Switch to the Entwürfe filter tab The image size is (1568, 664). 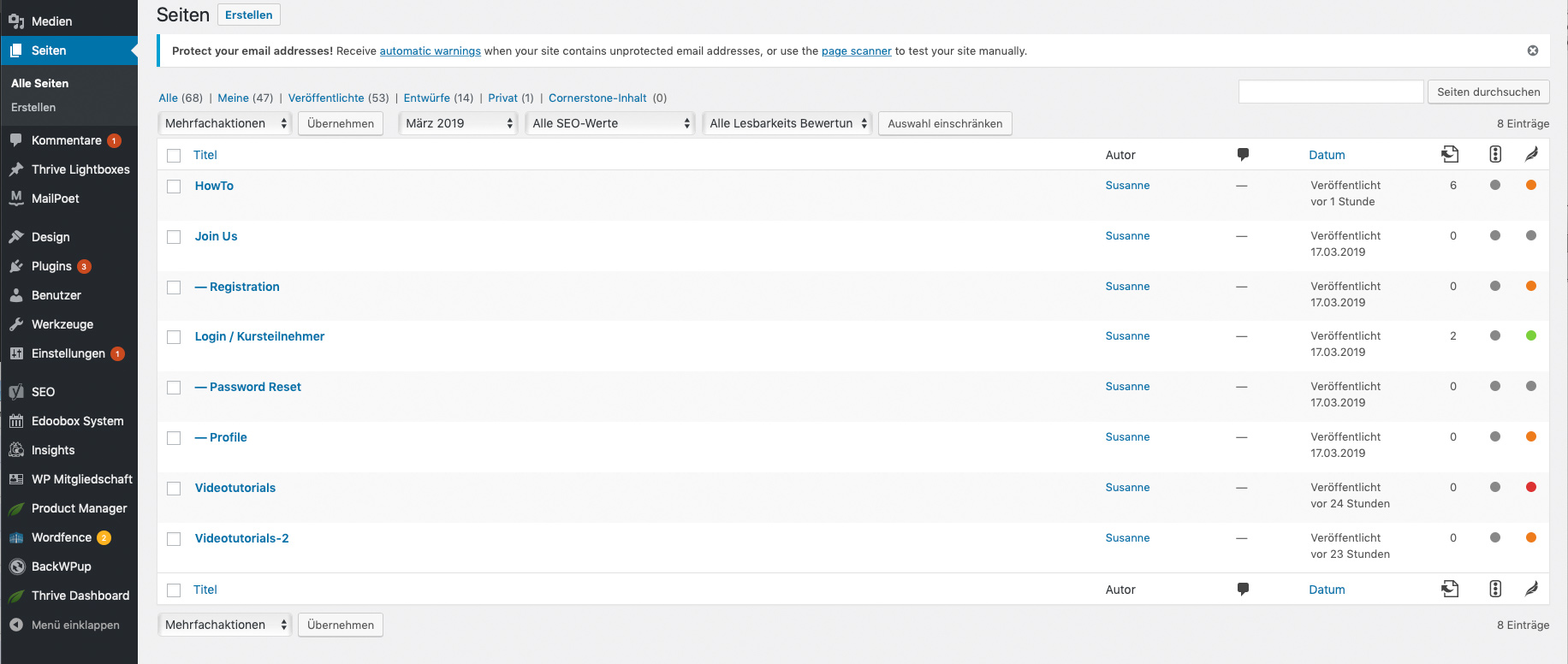click(x=426, y=98)
